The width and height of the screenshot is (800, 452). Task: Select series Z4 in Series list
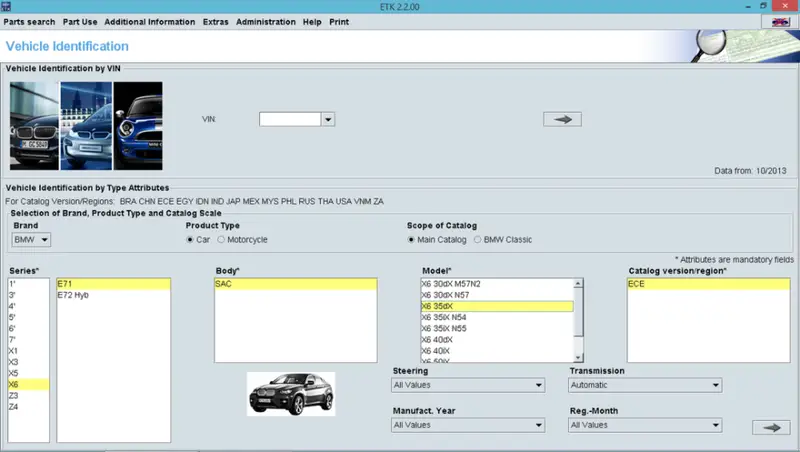[29, 407]
